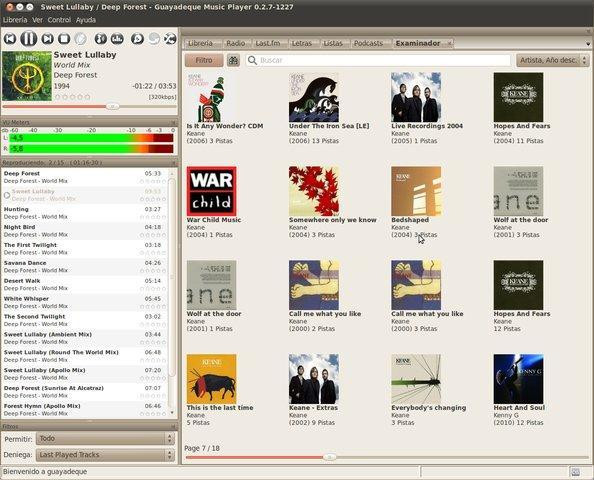Select the War Child Music album cover

point(211,191)
